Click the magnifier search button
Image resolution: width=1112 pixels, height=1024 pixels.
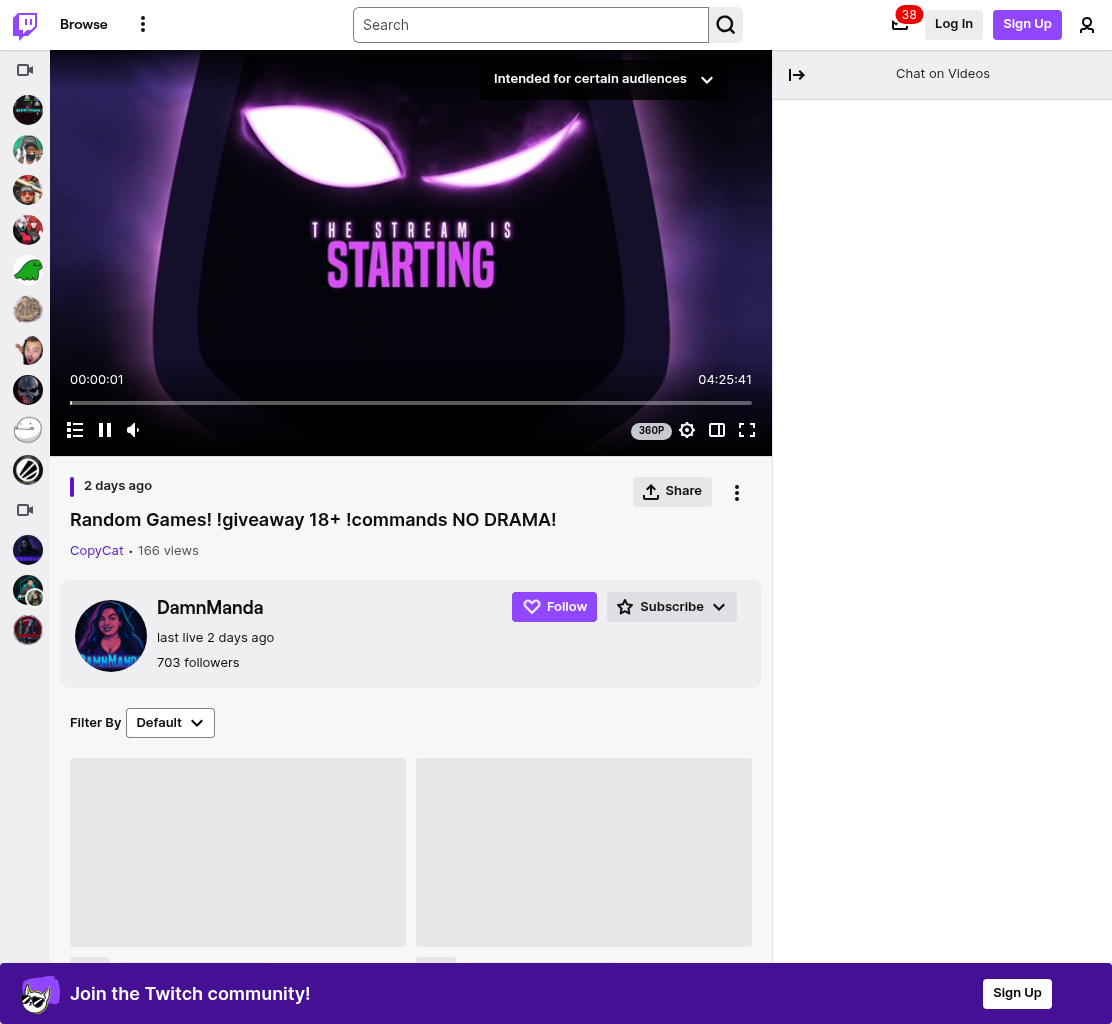(x=725, y=25)
